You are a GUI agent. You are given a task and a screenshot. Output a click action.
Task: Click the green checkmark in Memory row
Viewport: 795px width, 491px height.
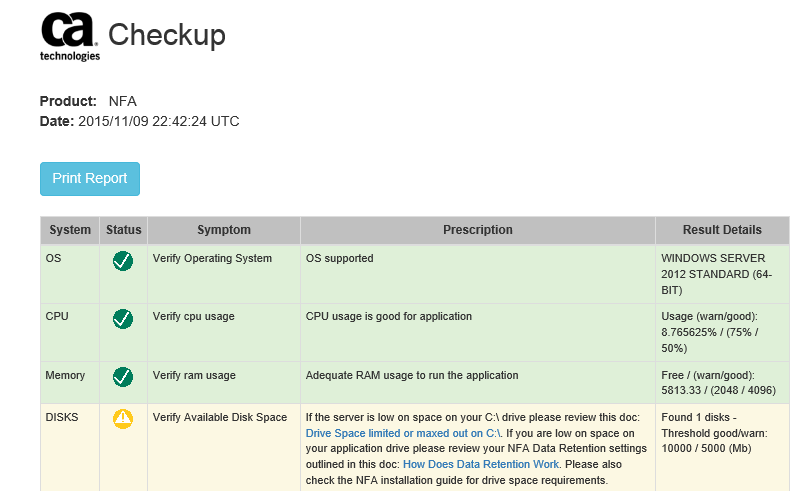[x=123, y=377]
